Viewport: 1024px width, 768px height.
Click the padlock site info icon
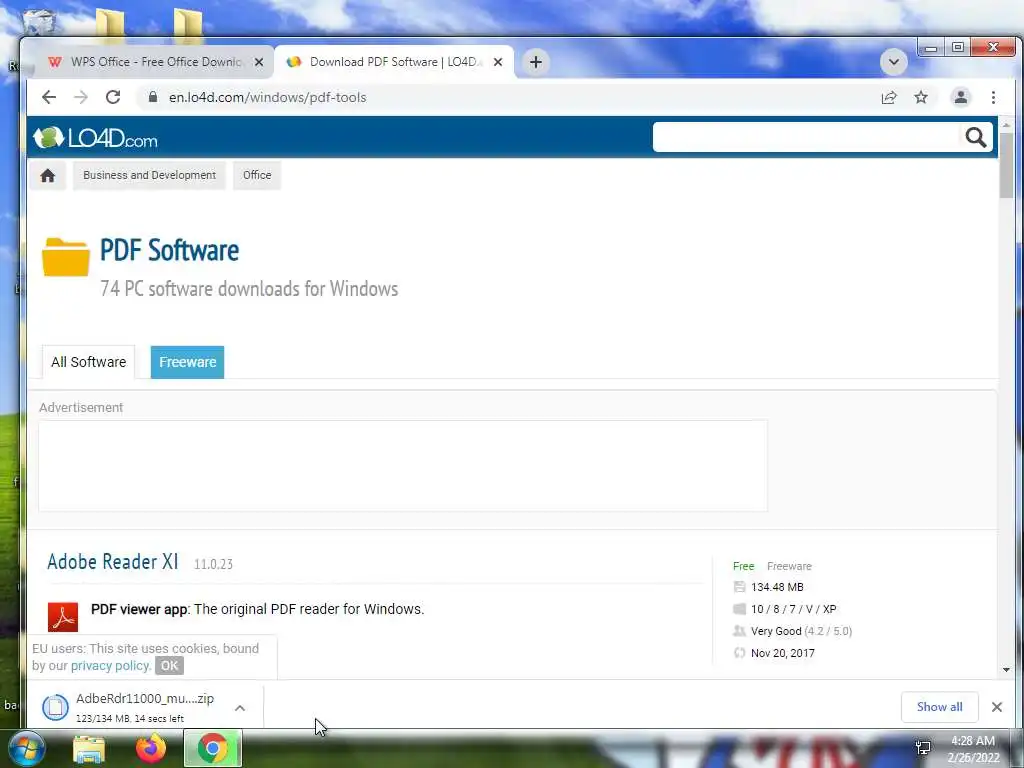(x=153, y=97)
